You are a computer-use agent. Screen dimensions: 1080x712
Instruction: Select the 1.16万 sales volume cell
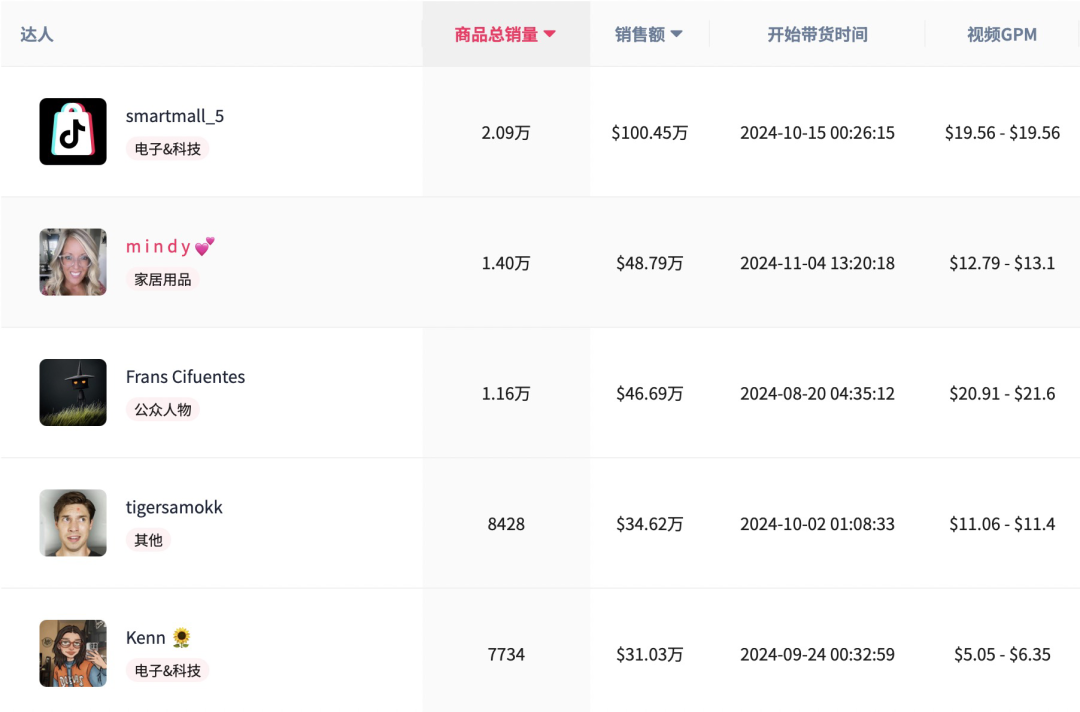pos(506,394)
